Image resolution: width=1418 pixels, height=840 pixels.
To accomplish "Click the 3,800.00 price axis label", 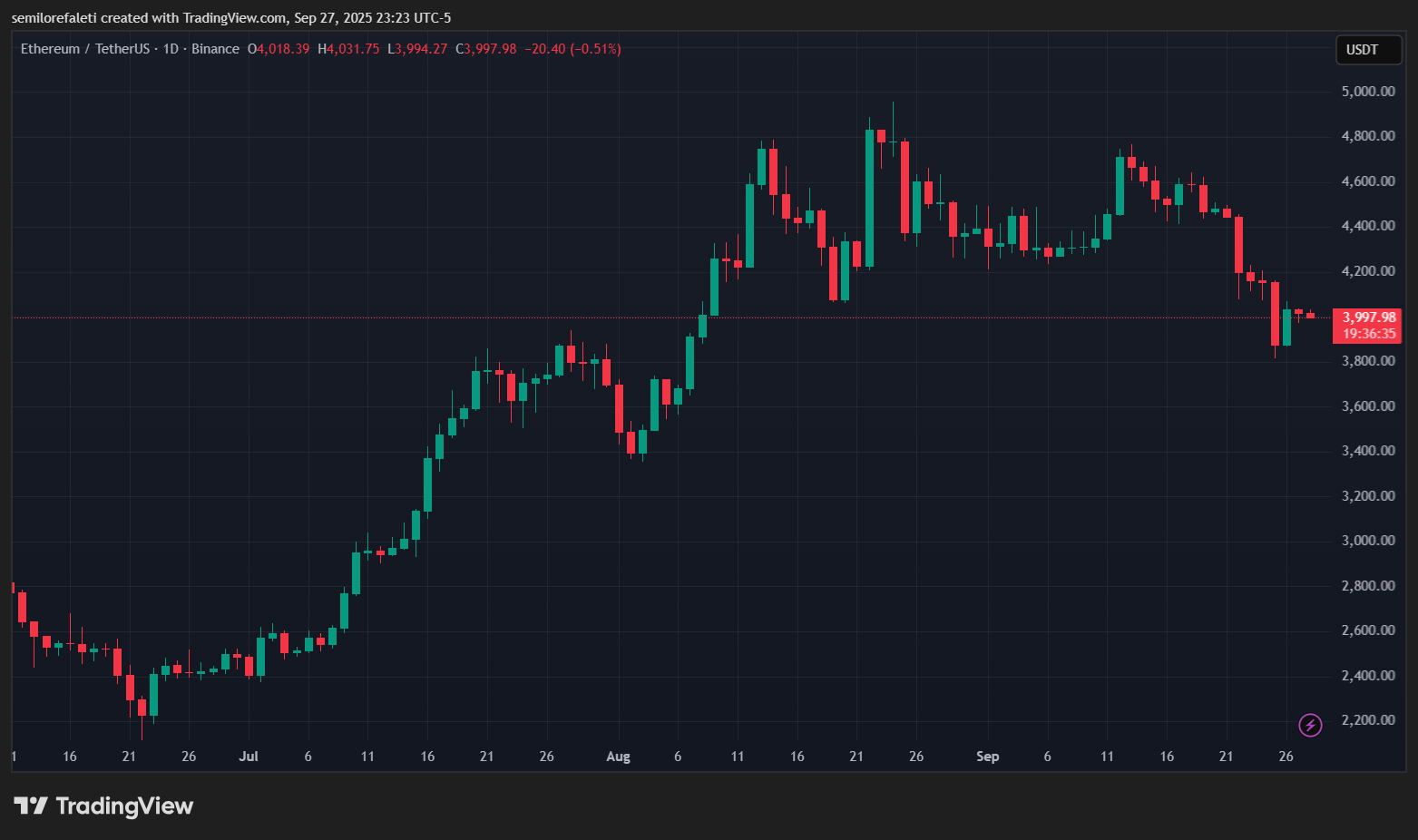I will pos(1368,361).
